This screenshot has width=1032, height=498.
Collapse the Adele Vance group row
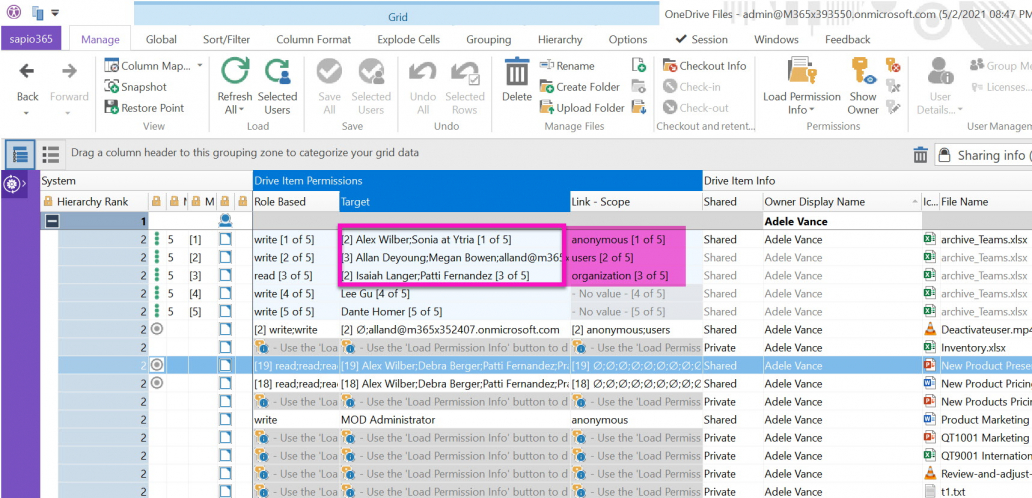(x=51, y=222)
